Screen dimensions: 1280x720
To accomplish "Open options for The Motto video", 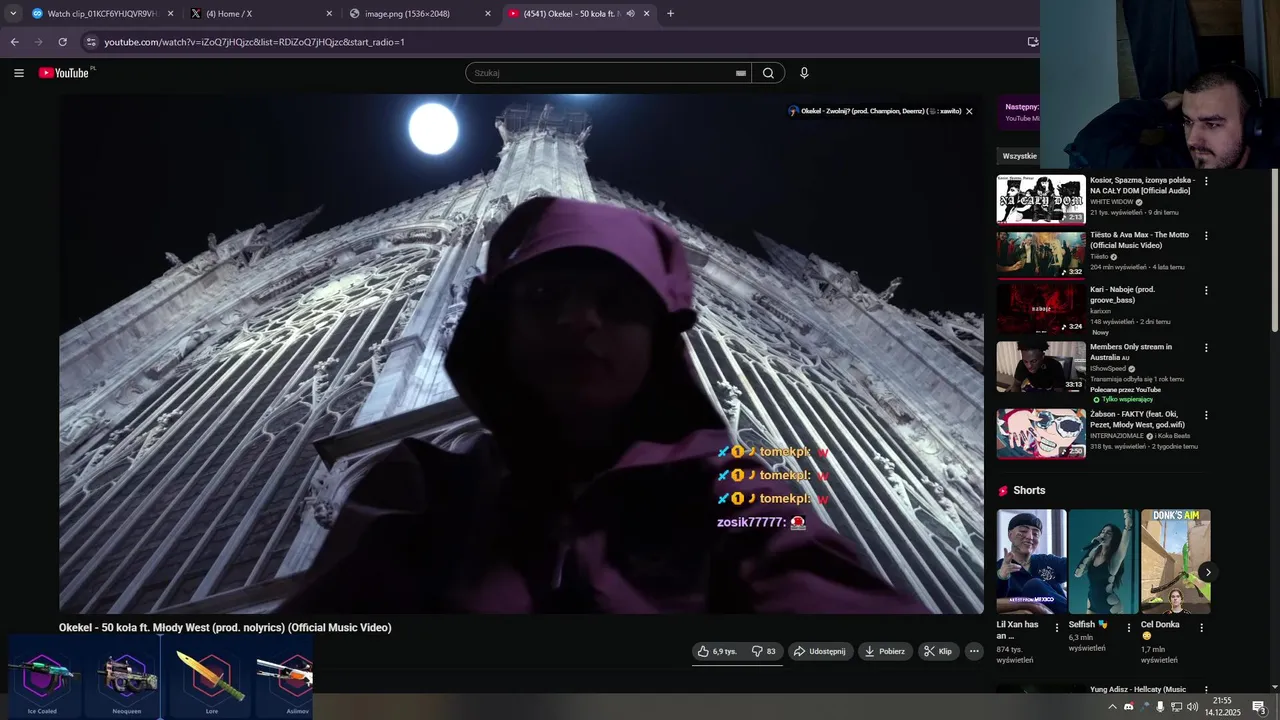I will 1206,236.
